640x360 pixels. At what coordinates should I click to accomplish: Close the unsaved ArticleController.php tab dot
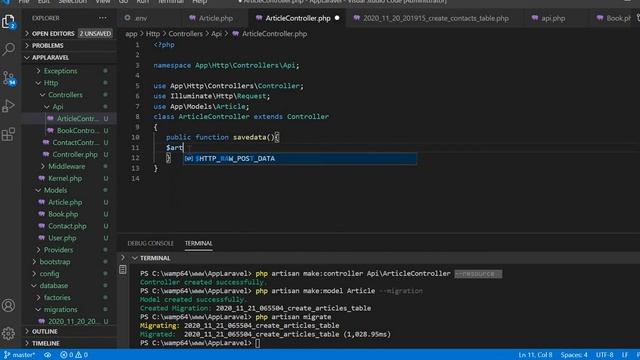(337, 18)
